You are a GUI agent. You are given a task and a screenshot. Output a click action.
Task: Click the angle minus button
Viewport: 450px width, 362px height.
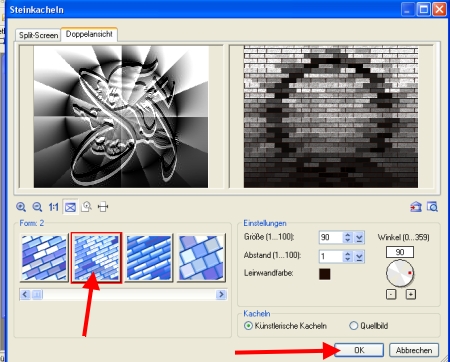(x=391, y=294)
